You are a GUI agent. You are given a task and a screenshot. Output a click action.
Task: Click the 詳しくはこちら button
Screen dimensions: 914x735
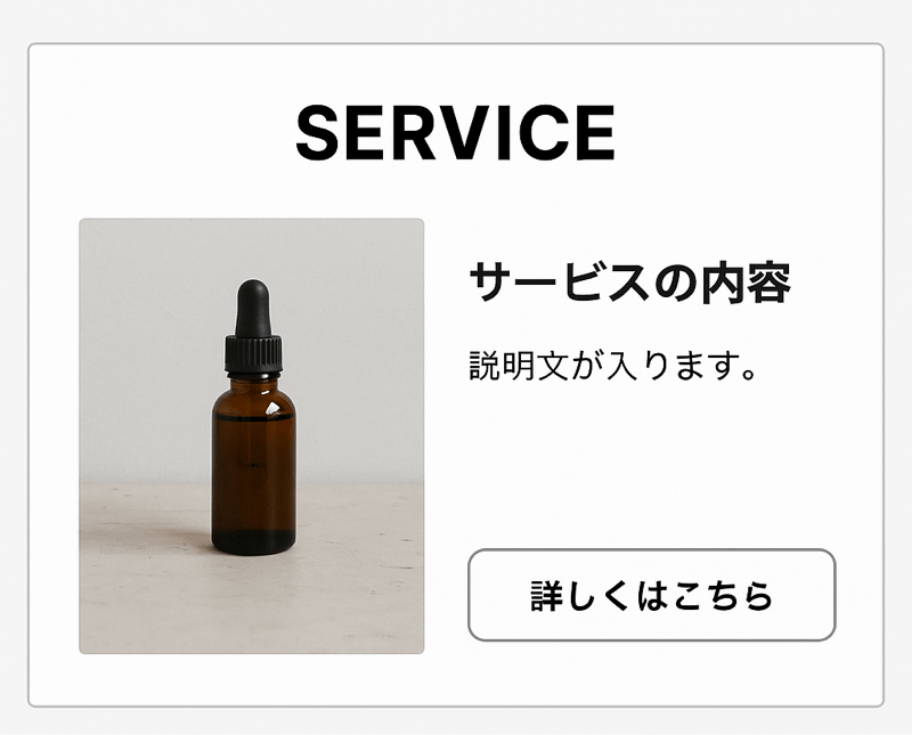[x=652, y=595]
